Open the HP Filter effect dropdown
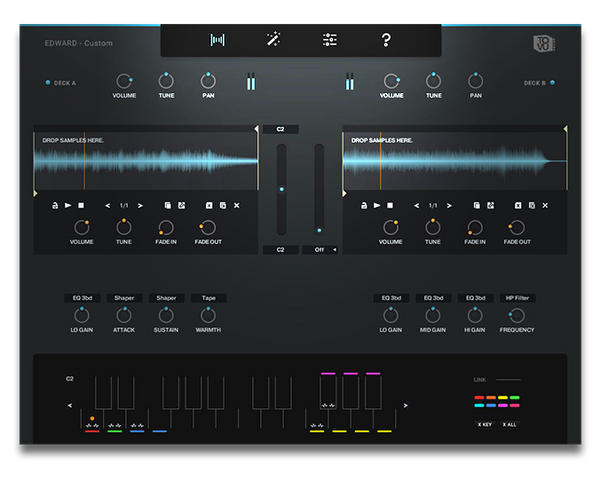 tap(517, 298)
